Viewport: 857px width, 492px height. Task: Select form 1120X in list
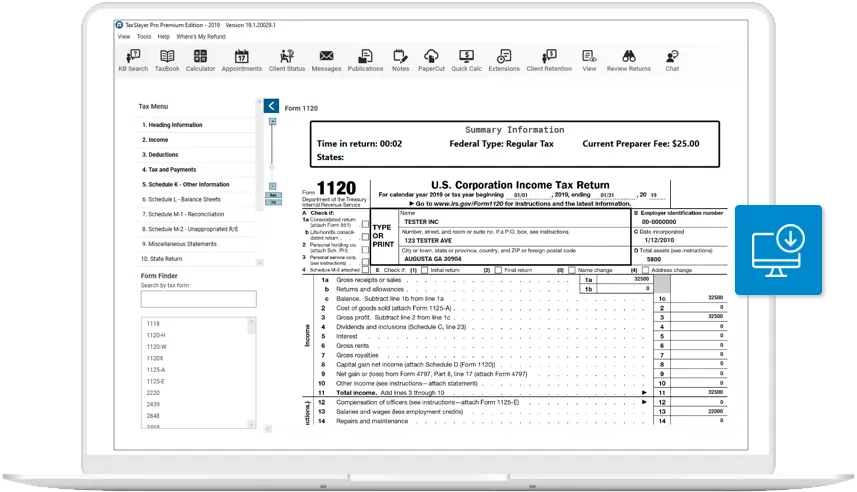[x=155, y=358]
